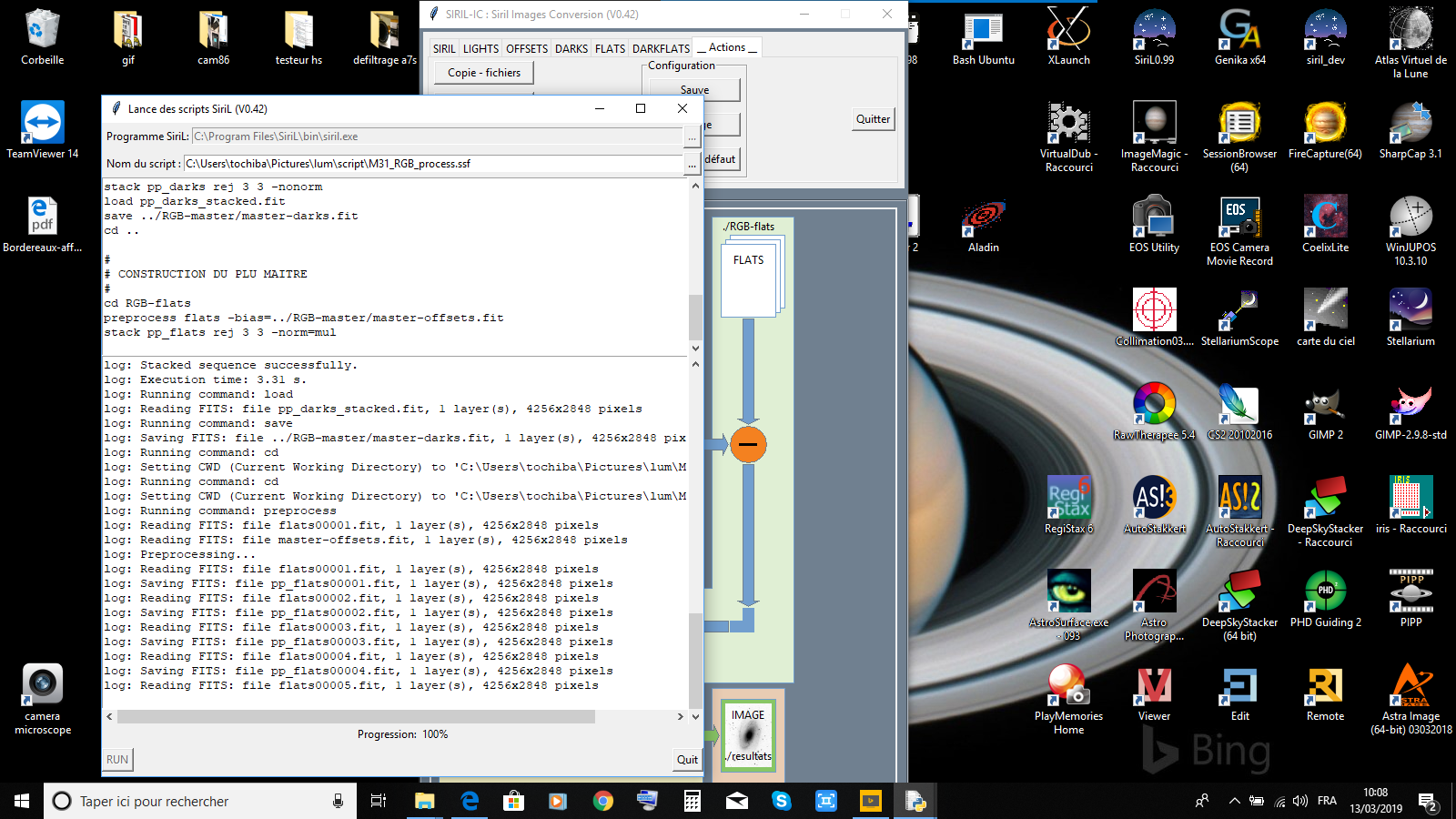Image resolution: width=1456 pixels, height=819 pixels.
Task: Open the Actions tab
Action: coord(726,47)
